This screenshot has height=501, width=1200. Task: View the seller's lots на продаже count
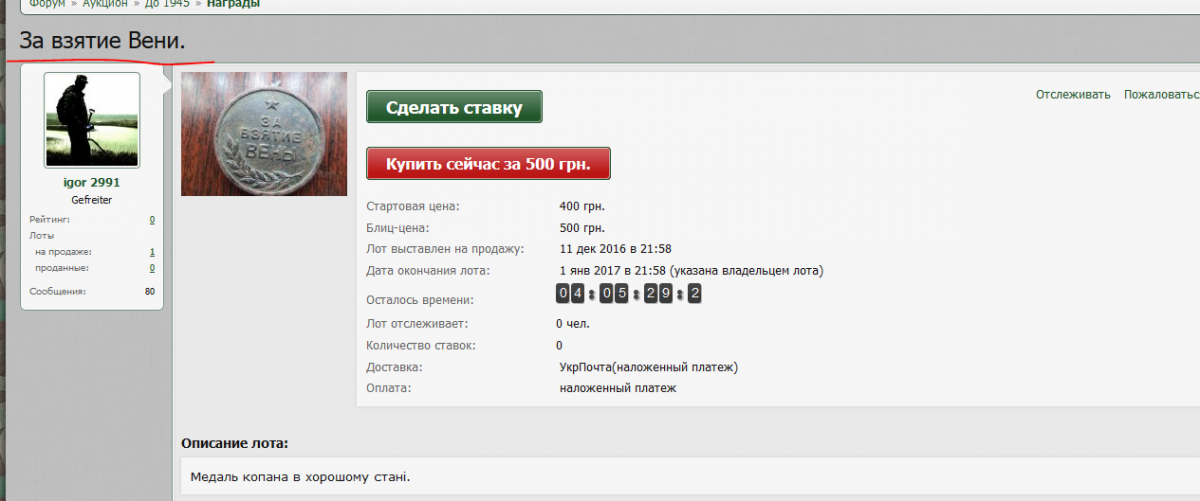tap(152, 252)
